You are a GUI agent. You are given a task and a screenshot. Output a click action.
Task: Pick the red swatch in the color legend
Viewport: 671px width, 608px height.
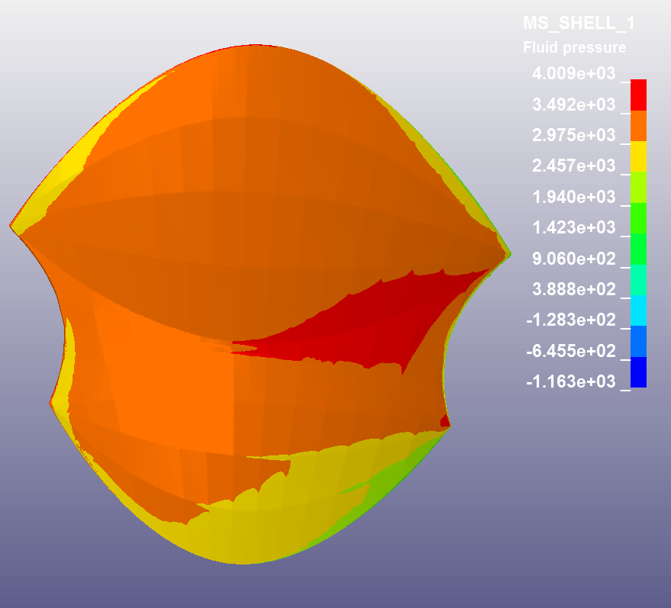click(638, 95)
